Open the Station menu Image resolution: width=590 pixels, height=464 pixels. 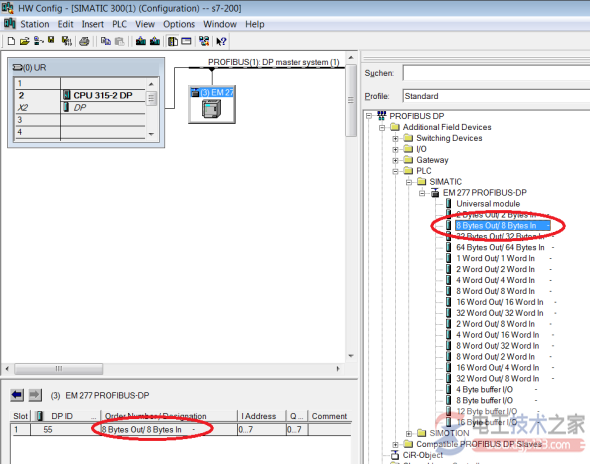click(x=35, y=24)
